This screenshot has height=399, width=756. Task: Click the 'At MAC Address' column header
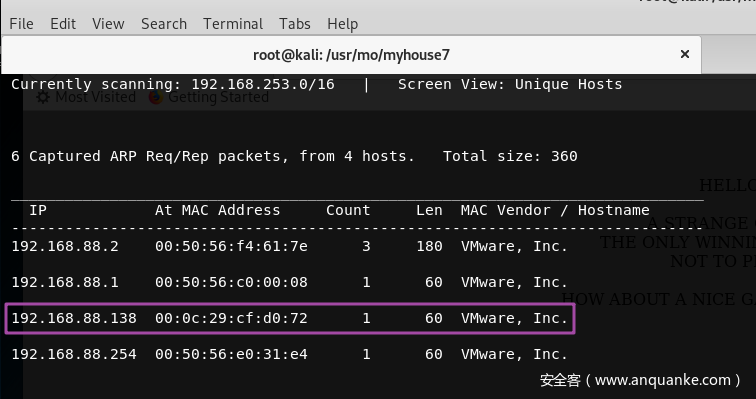[217, 210]
